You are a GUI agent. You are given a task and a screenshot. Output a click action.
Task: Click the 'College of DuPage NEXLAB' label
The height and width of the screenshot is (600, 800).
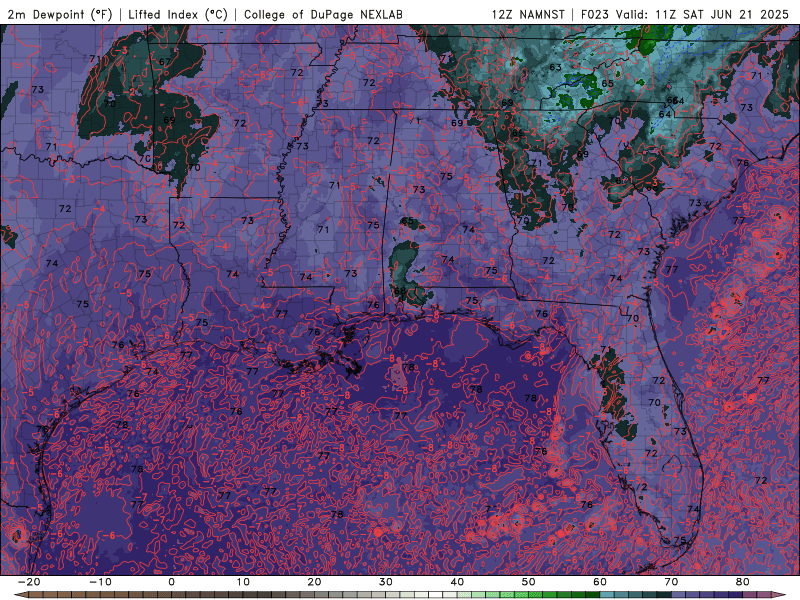pos(323,14)
